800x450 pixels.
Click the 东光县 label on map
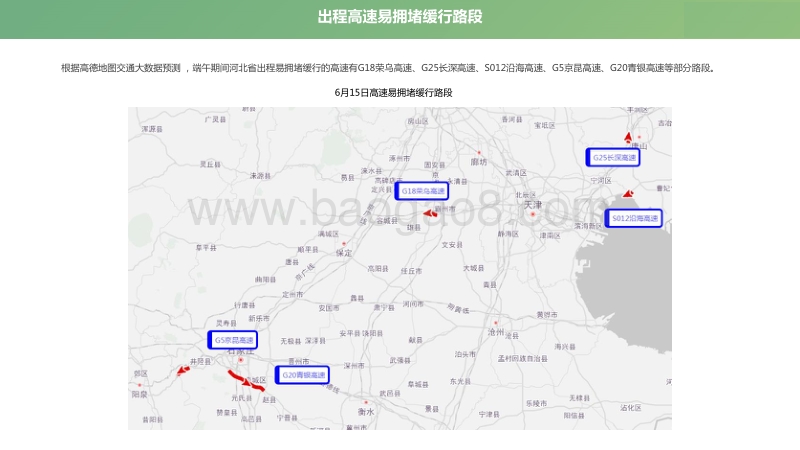(x=460, y=381)
